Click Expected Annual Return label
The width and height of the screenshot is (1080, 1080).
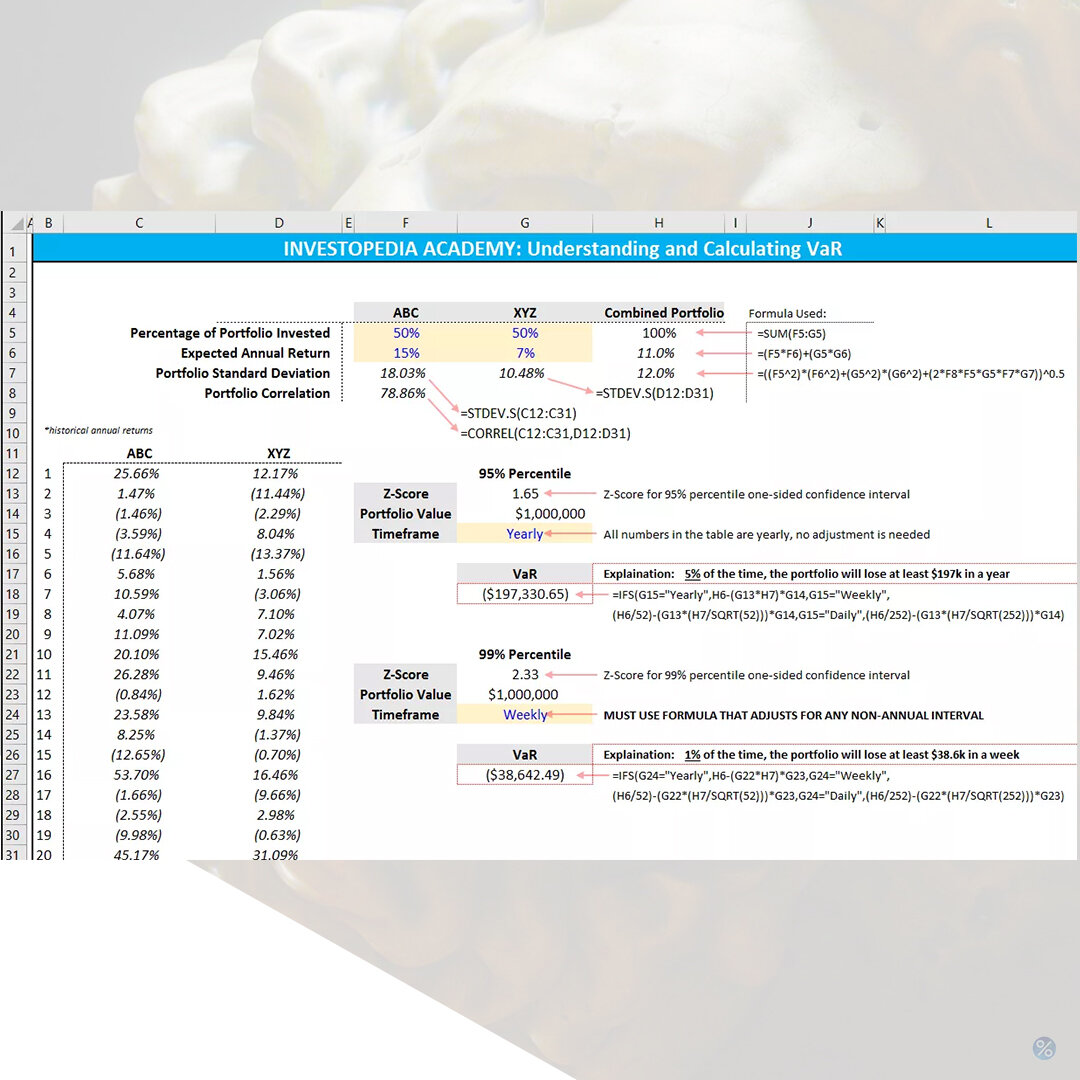(x=256, y=353)
